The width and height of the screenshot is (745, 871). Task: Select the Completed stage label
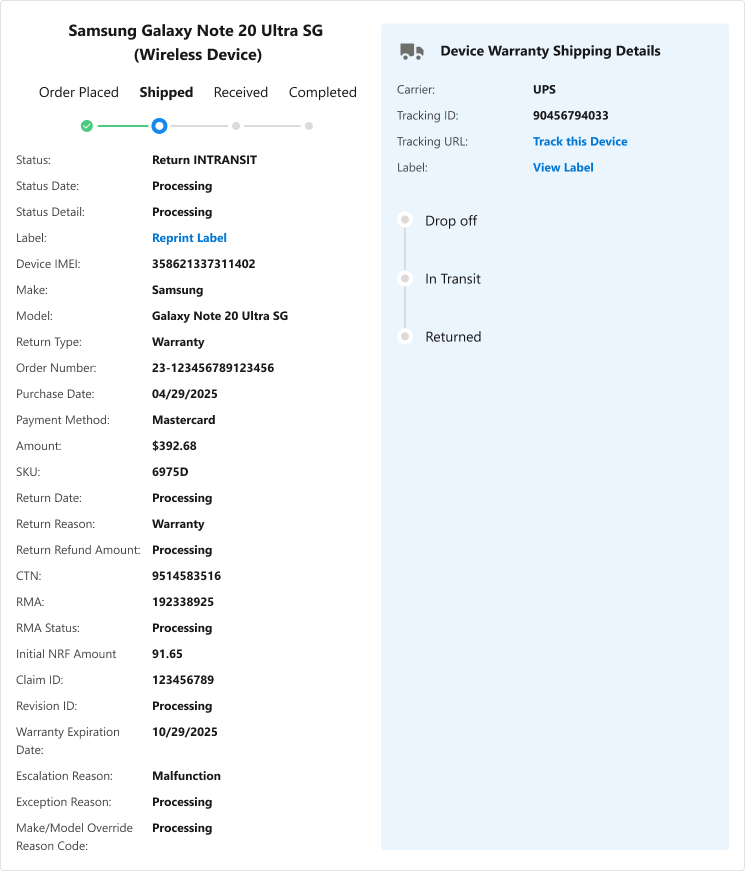323,92
